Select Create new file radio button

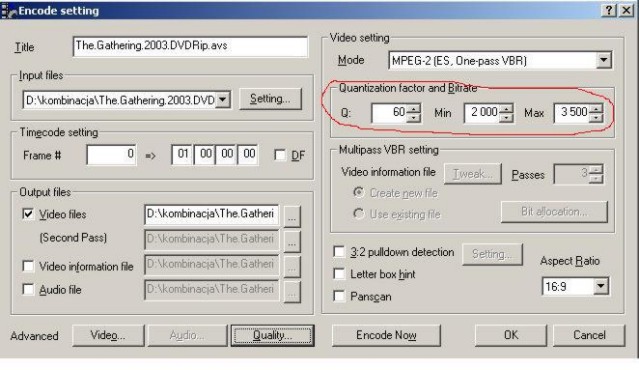point(359,192)
